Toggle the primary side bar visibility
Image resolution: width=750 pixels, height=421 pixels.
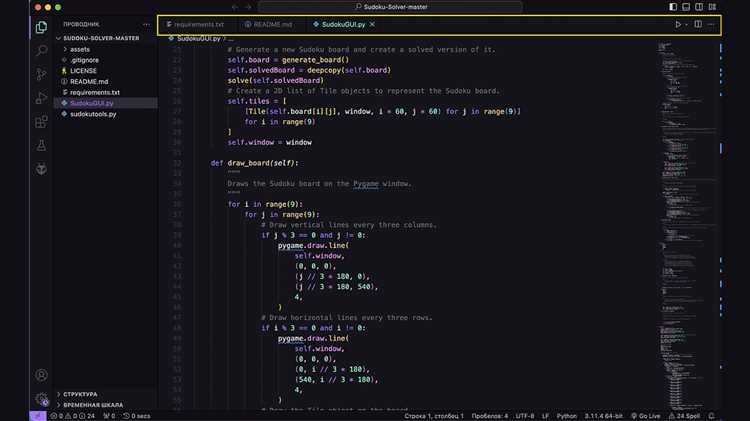(673, 7)
